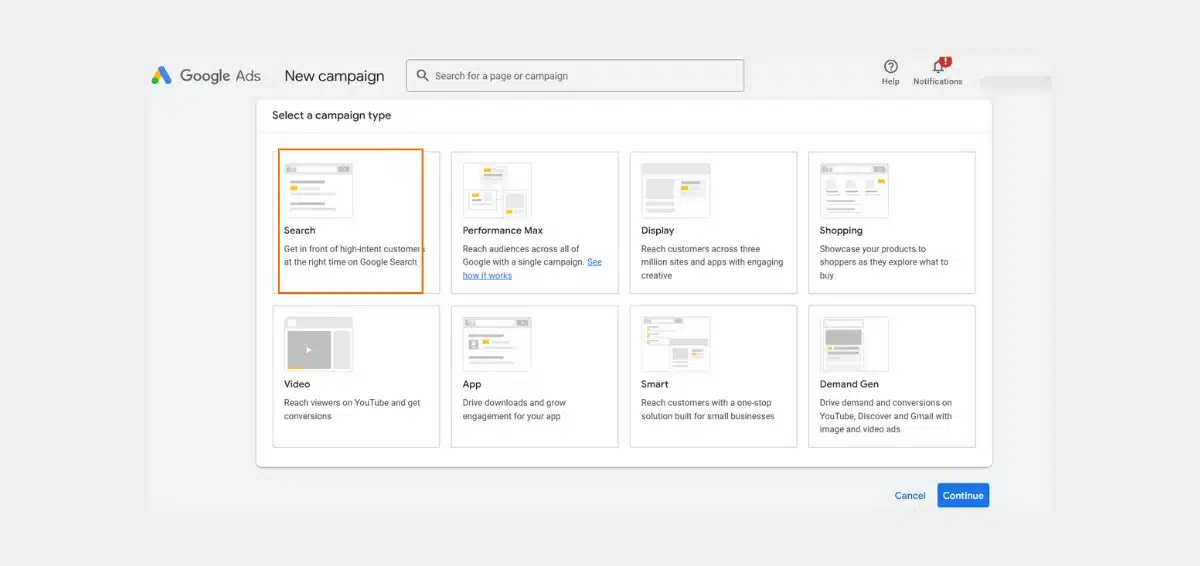Choose the Smart campaign title
The width and height of the screenshot is (1200, 566).
tap(655, 384)
